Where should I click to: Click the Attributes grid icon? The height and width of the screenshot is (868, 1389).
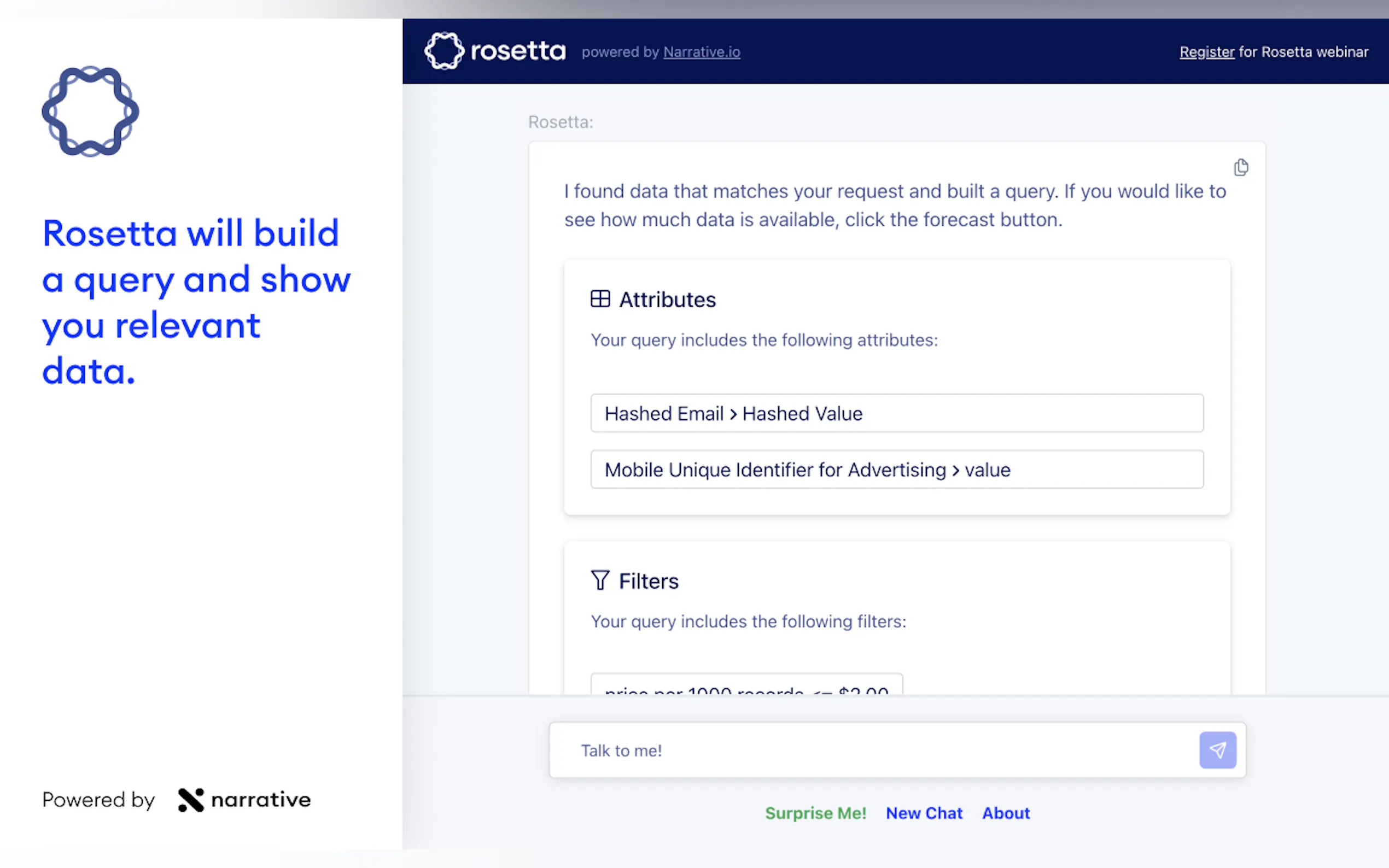tap(600, 299)
